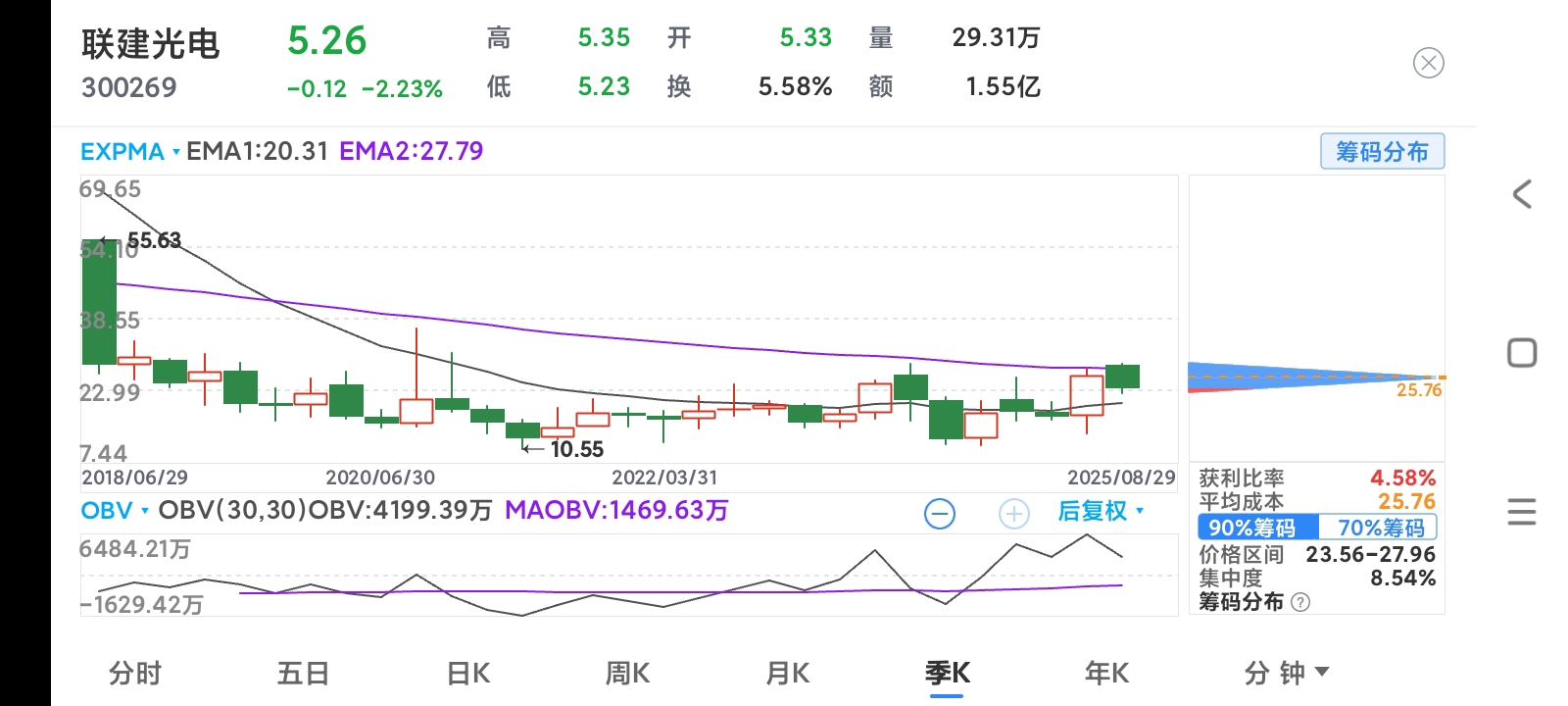Tap the date label 2022/03/31
The image size is (1568, 706).
coord(664,478)
